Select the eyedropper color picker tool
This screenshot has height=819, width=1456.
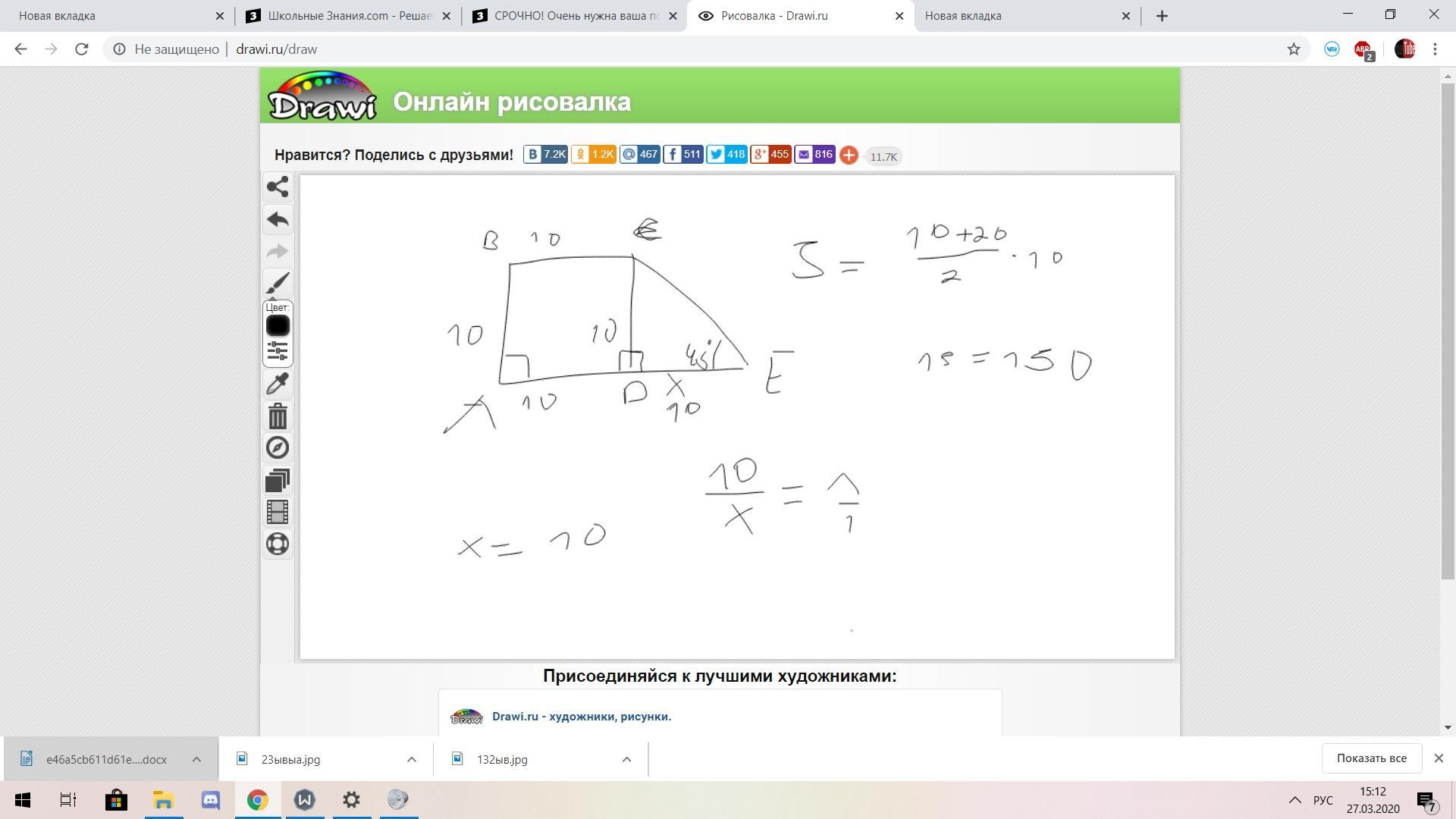[x=278, y=384]
